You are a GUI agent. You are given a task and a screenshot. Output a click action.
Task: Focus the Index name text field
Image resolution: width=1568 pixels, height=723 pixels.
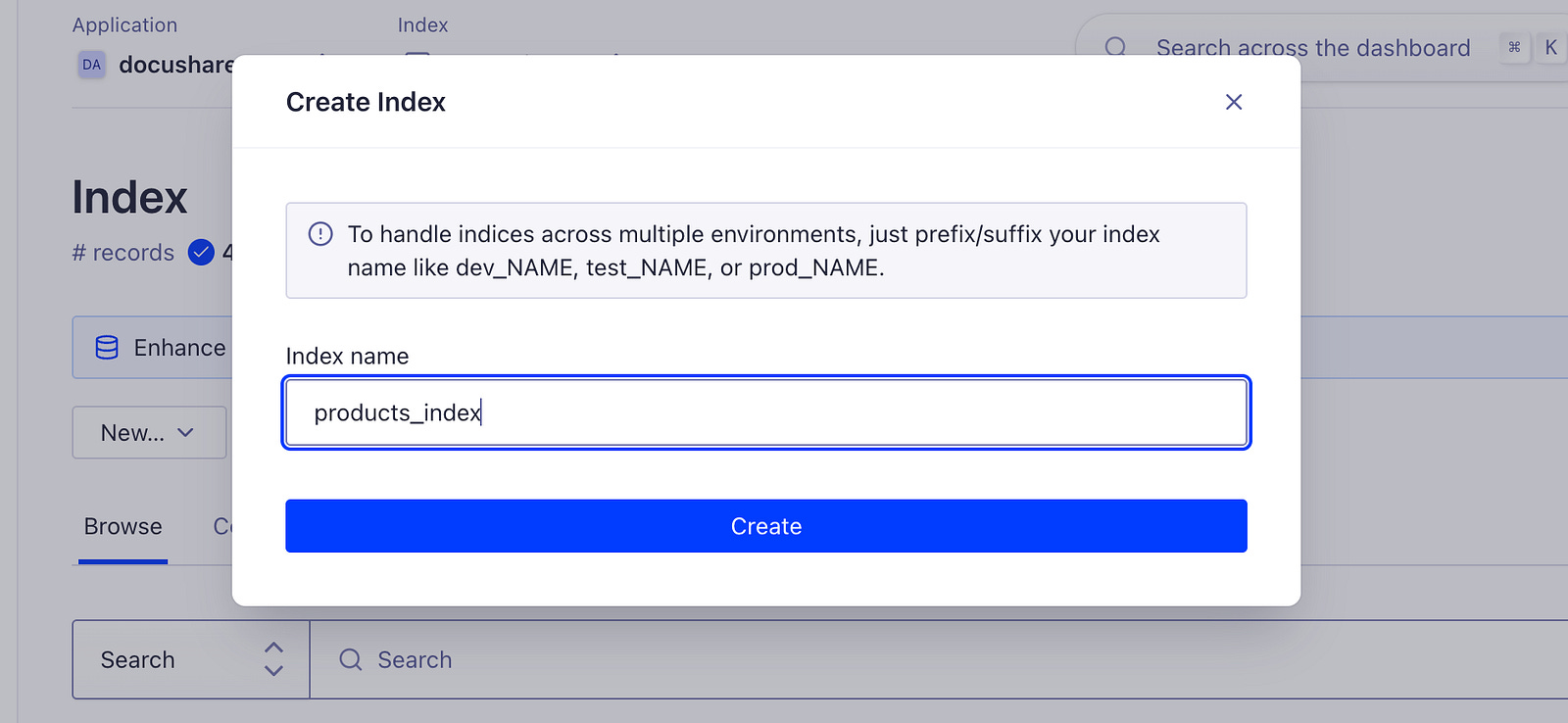(765, 412)
